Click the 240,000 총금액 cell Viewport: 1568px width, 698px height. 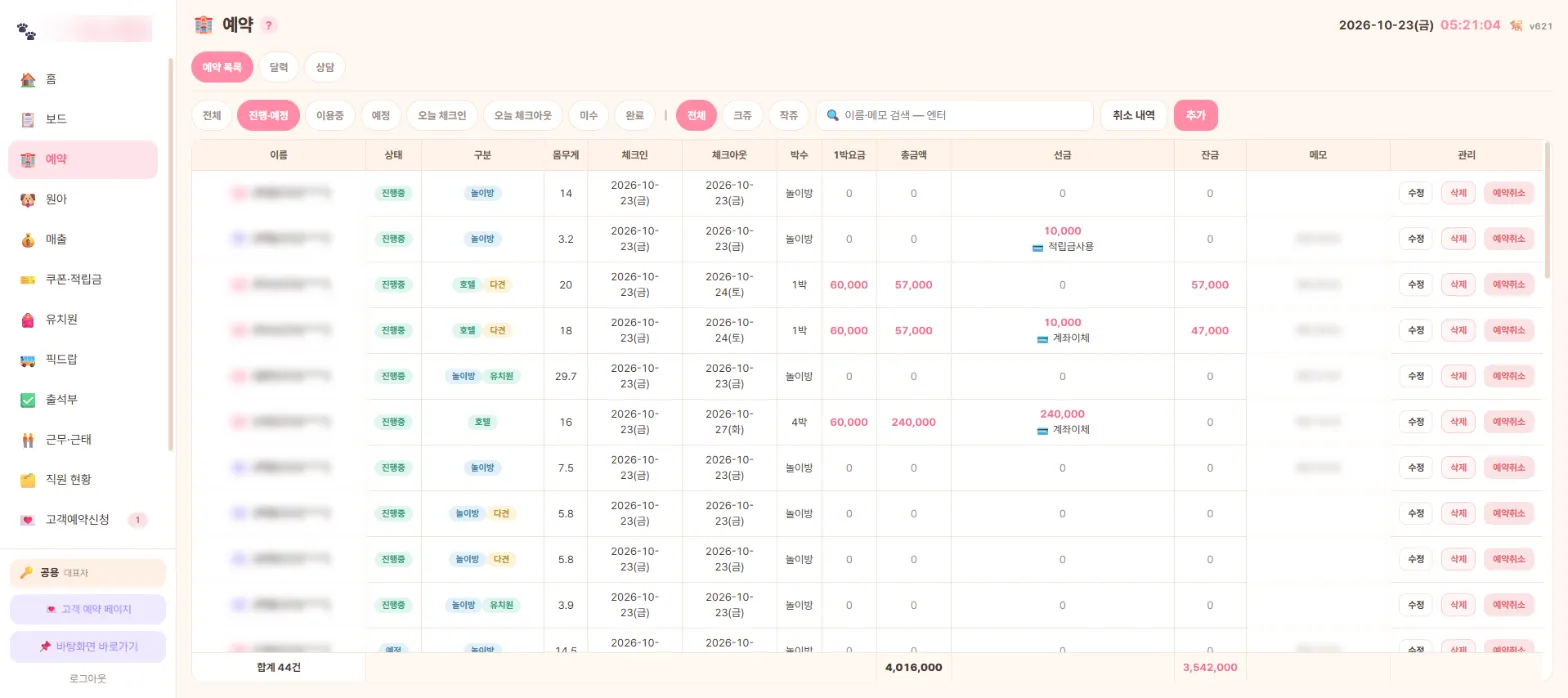913,422
